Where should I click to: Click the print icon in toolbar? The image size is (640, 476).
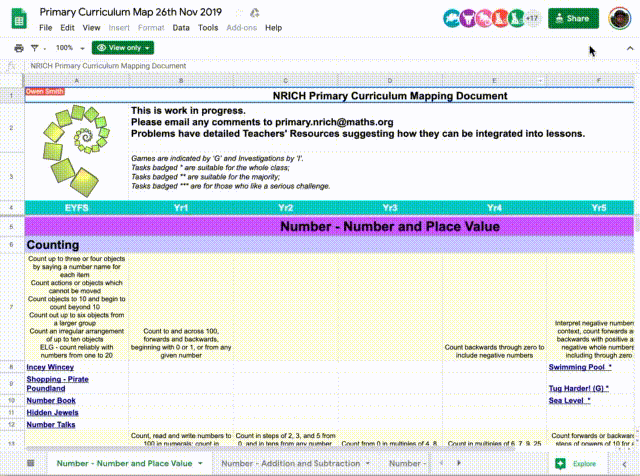19,47
